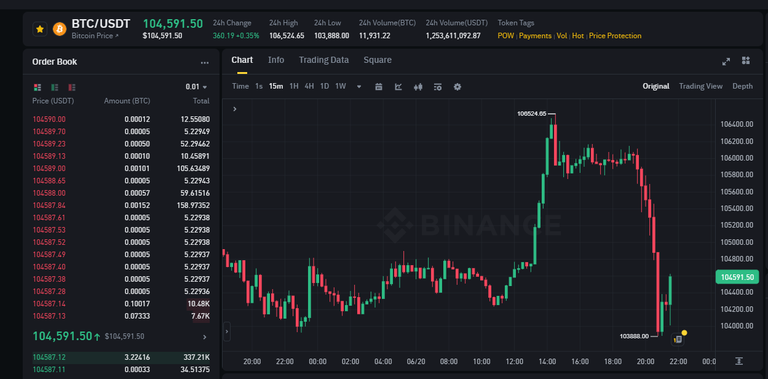
Task: Select the 104589.23 ask price
Action: pyautogui.click(x=49, y=143)
